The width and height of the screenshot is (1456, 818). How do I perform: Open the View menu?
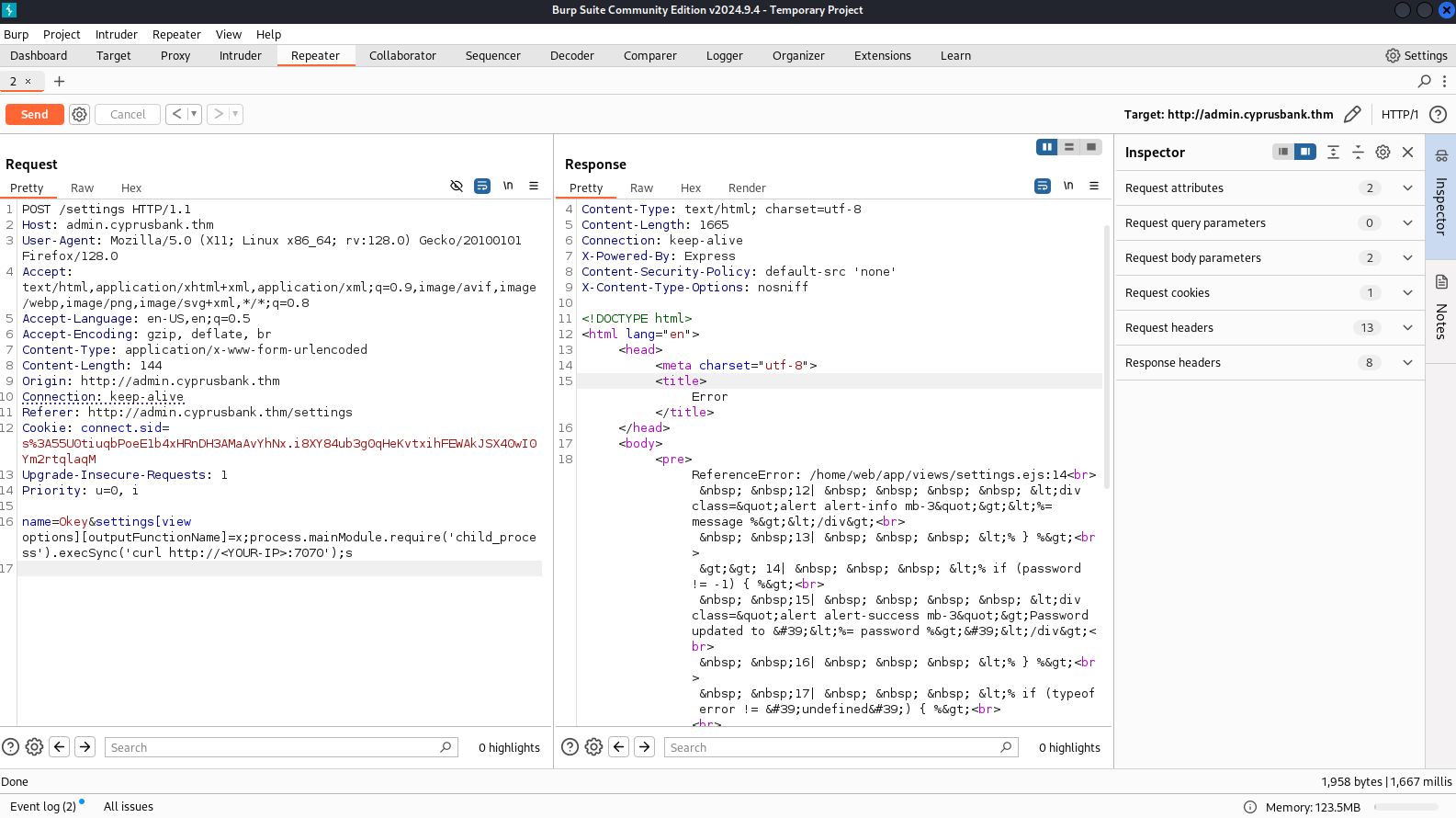[229, 34]
